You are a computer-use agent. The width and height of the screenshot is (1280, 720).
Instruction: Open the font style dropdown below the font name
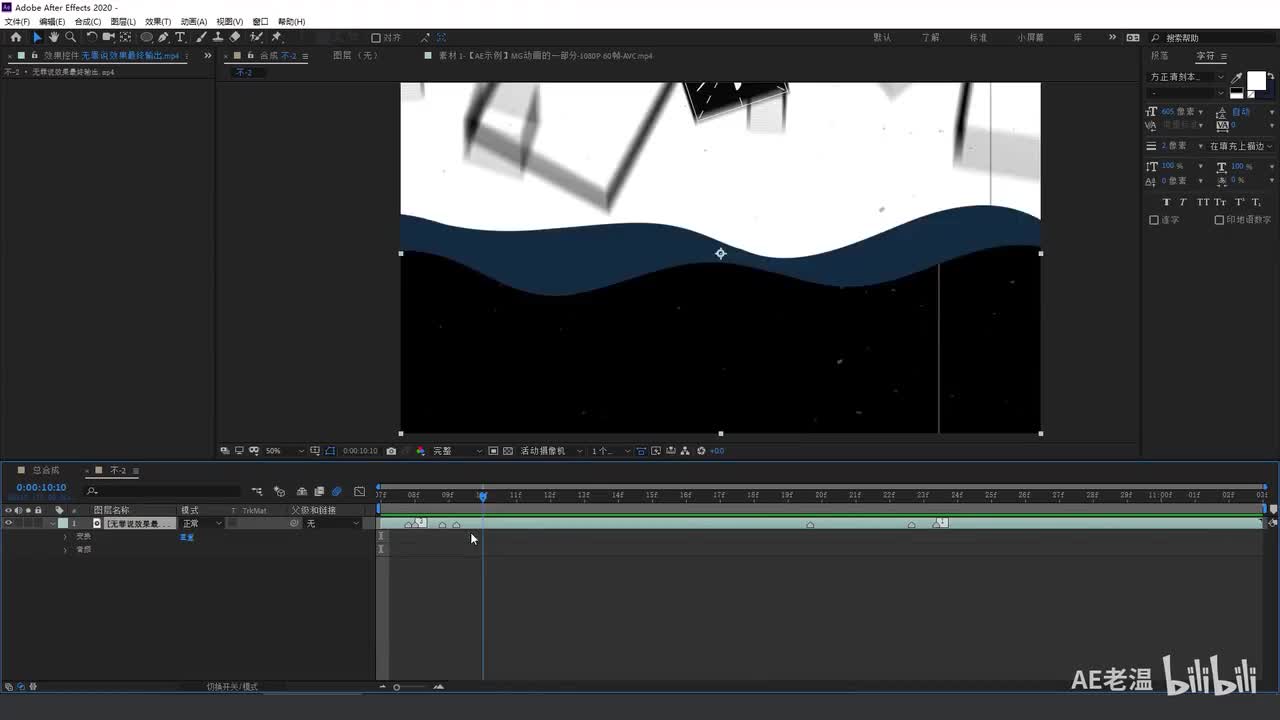point(1188,93)
